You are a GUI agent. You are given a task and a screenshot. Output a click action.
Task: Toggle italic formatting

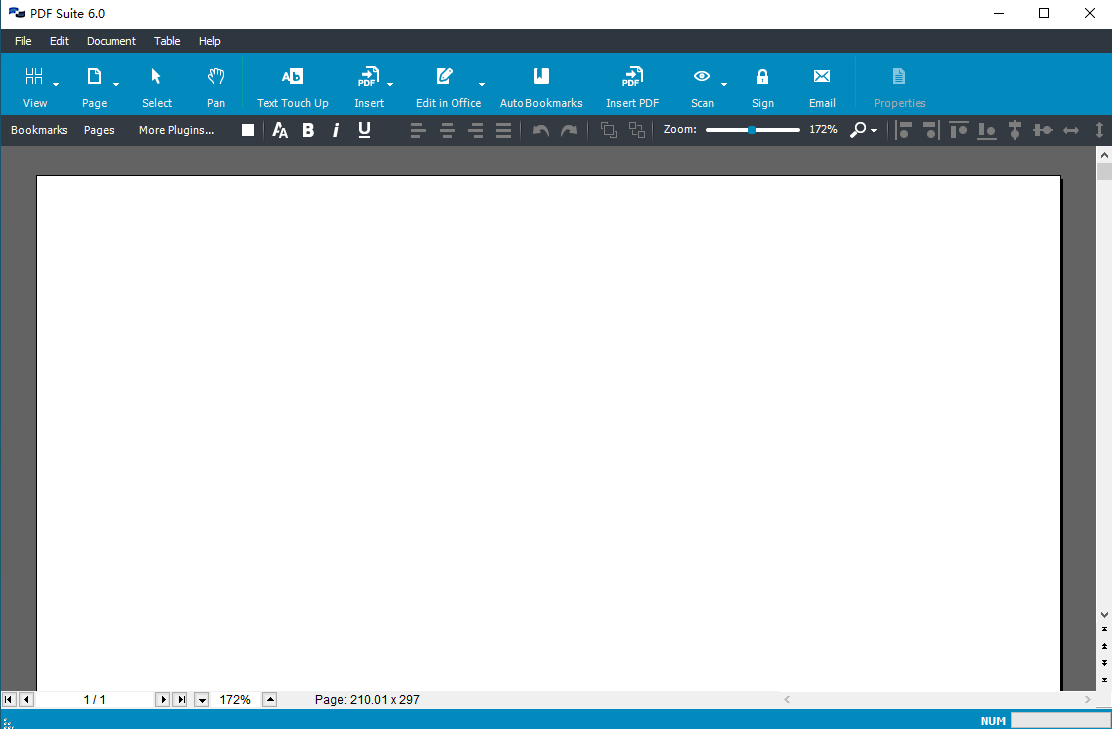pos(336,130)
